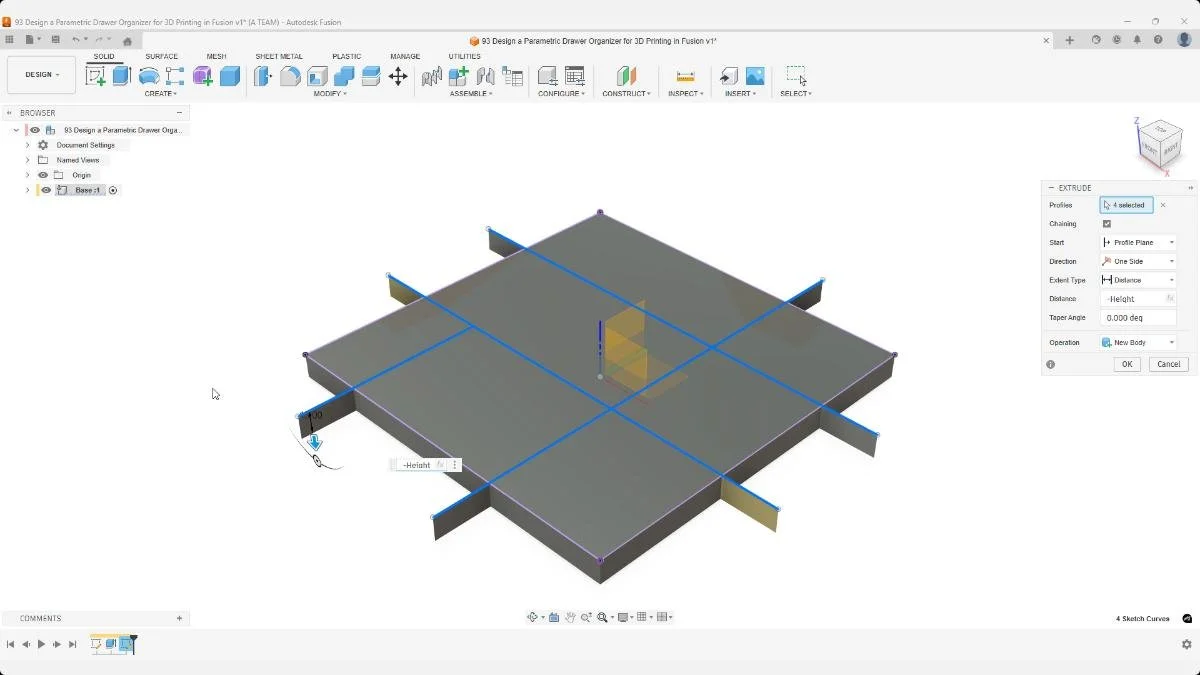Click the Canvas icon in Insert group
This screenshot has width=1200, height=675.
click(x=755, y=75)
